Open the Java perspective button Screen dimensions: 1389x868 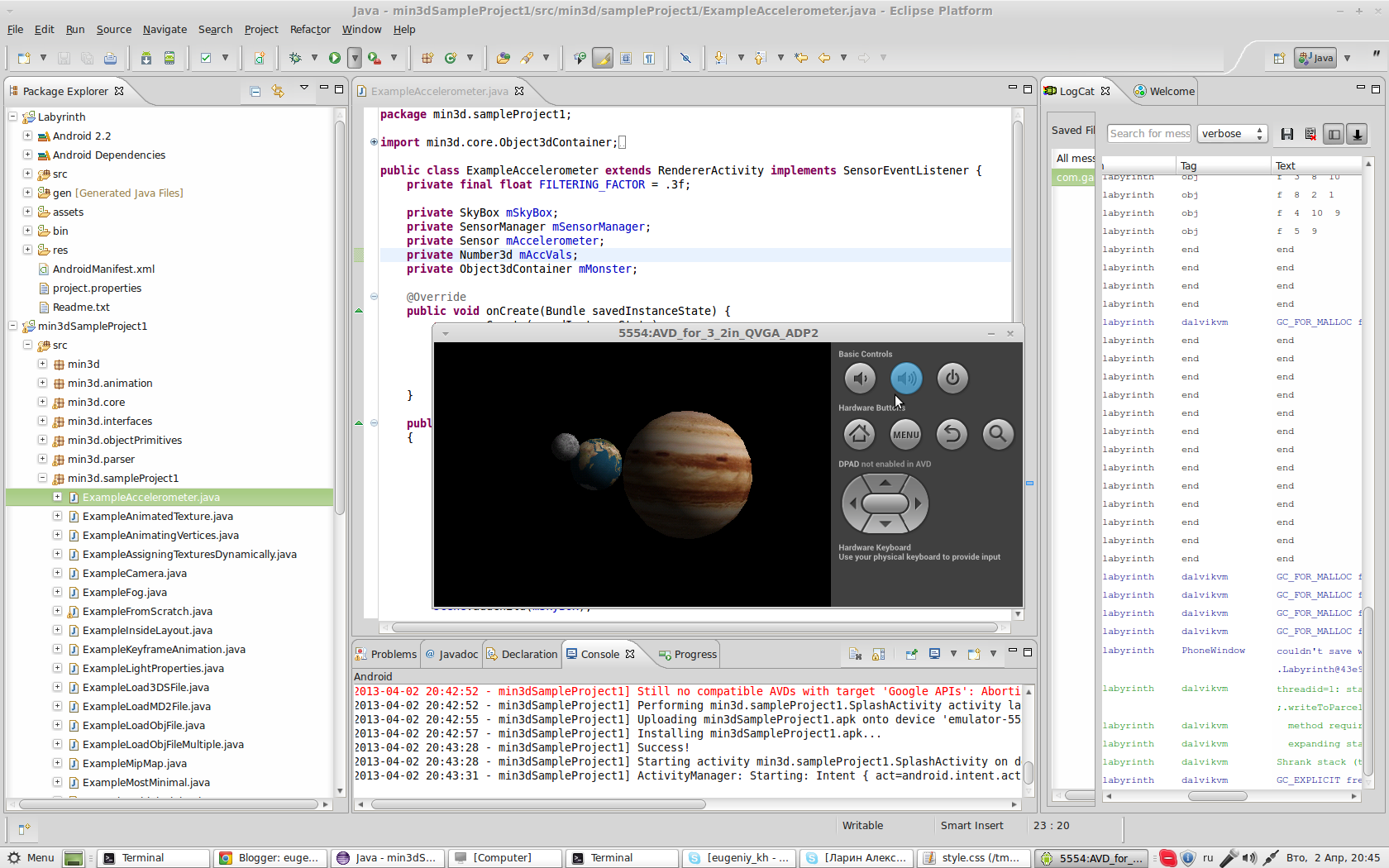pos(1315,58)
